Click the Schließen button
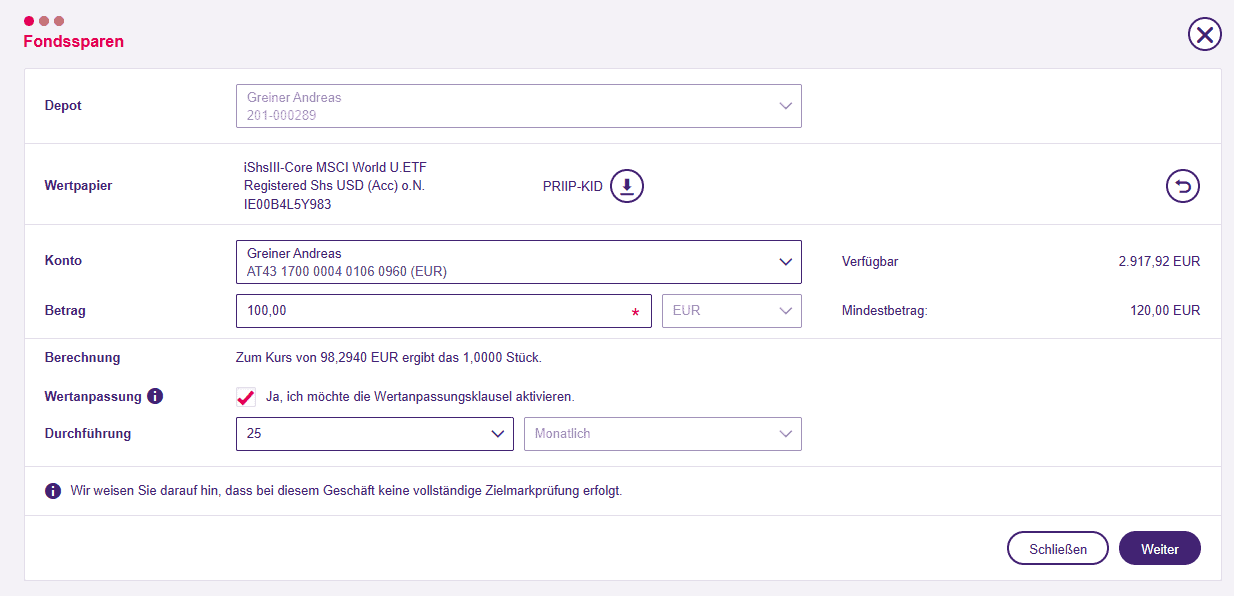 click(x=1058, y=549)
